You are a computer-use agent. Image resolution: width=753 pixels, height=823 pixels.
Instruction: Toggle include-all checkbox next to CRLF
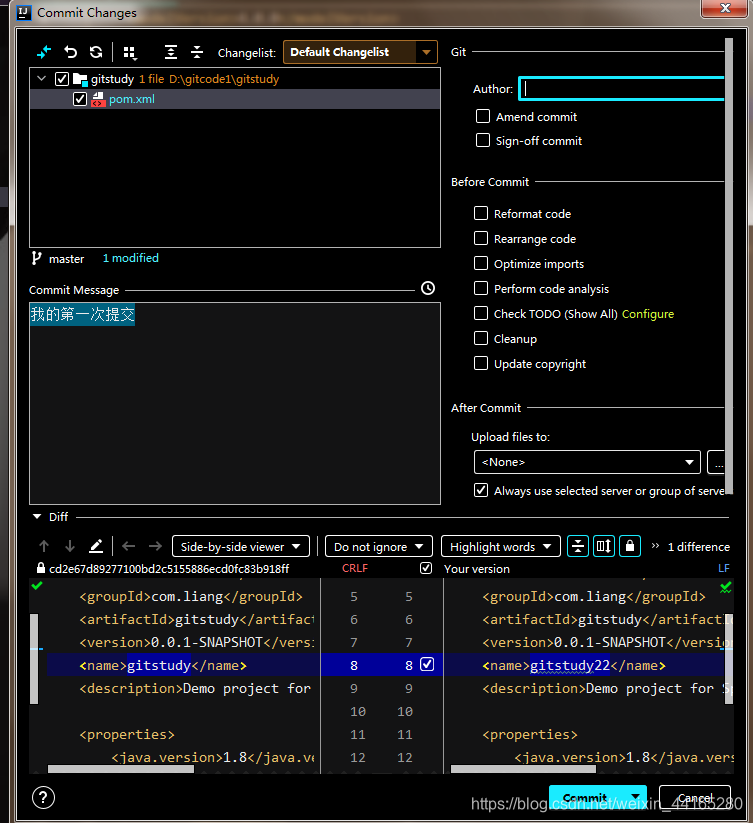point(426,568)
